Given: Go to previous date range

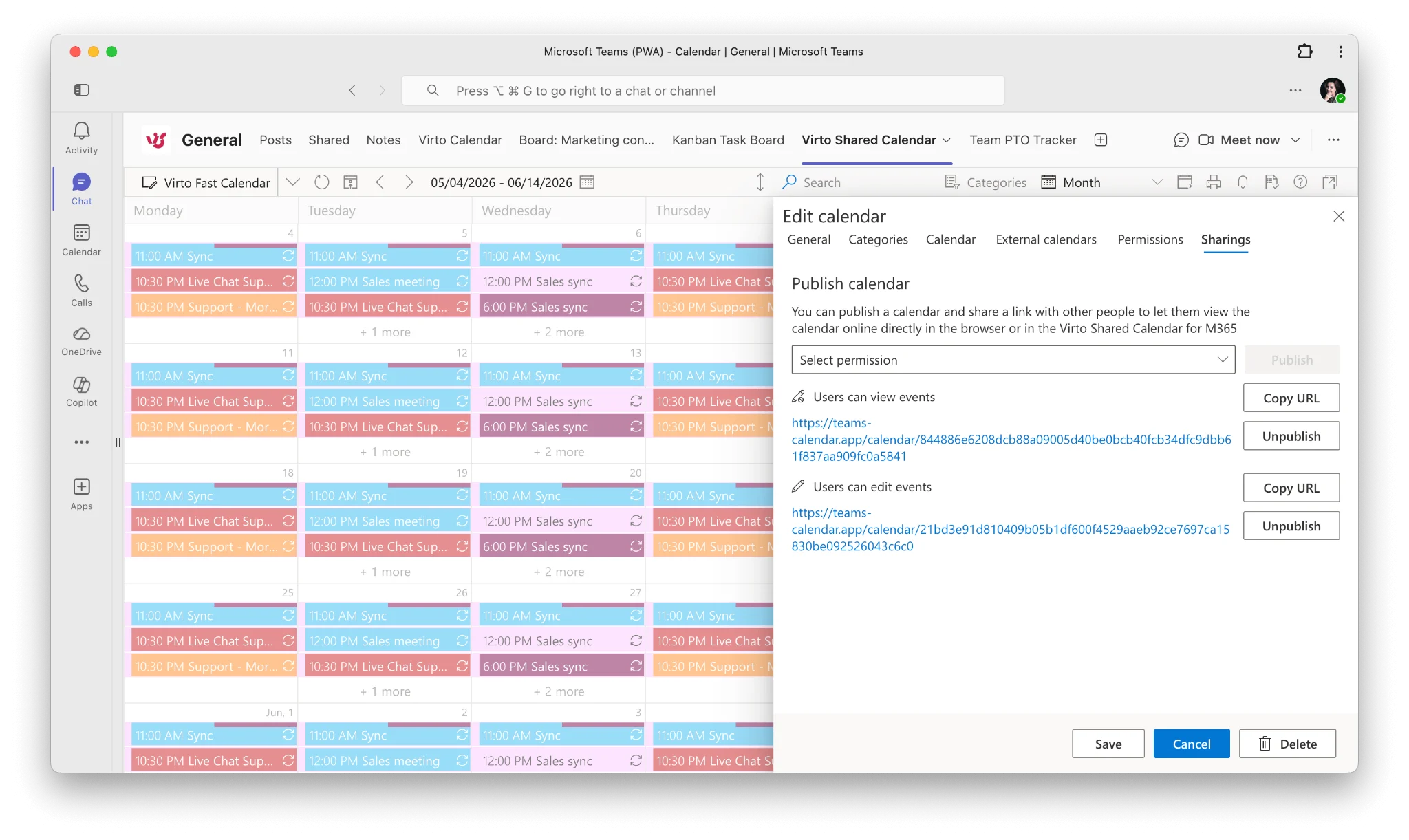Looking at the screenshot, I should (x=380, y=182).
